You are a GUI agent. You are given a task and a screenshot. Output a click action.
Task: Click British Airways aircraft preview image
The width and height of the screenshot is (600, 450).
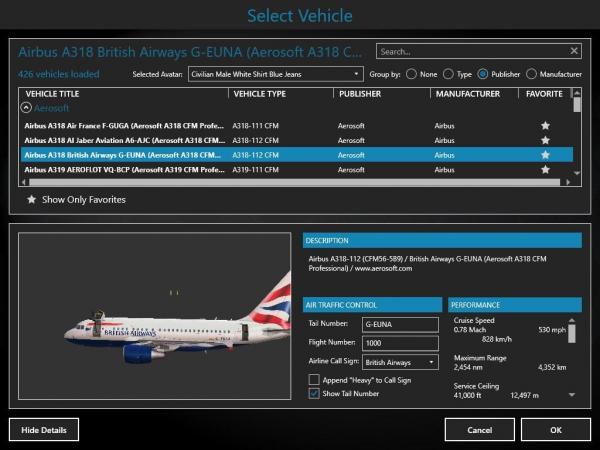(155, 316)
